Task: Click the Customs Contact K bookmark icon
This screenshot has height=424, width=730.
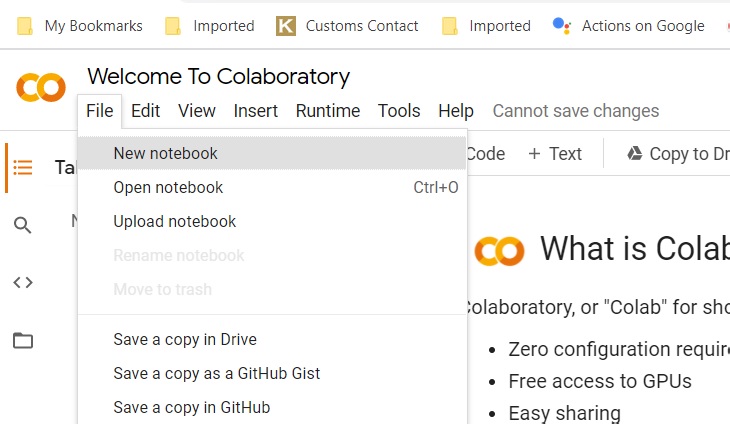Action: click(286, 26)
